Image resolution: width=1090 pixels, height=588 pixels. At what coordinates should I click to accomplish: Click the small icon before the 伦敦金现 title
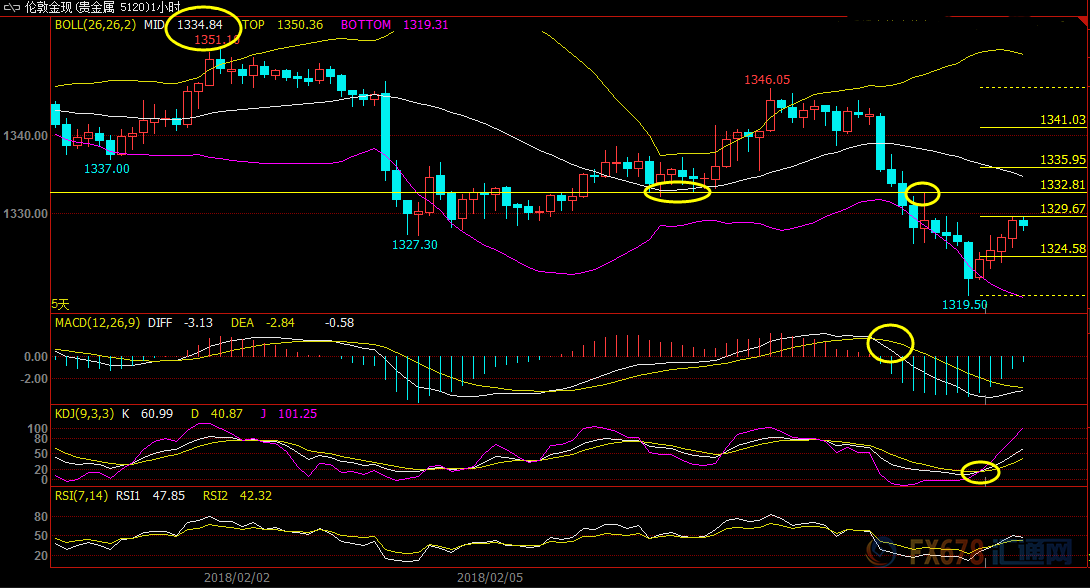(11, 7)
